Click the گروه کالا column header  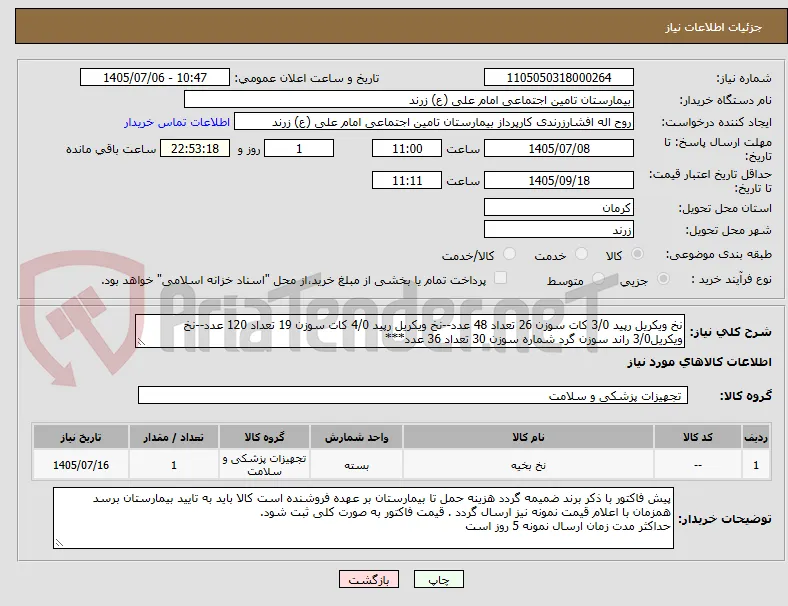coord(264,437)
